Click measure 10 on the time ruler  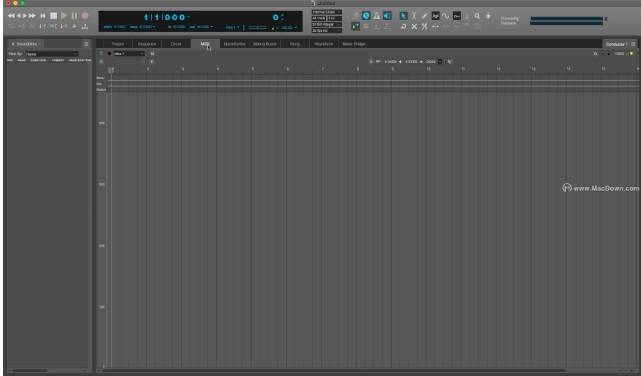(x=428, y=69)
